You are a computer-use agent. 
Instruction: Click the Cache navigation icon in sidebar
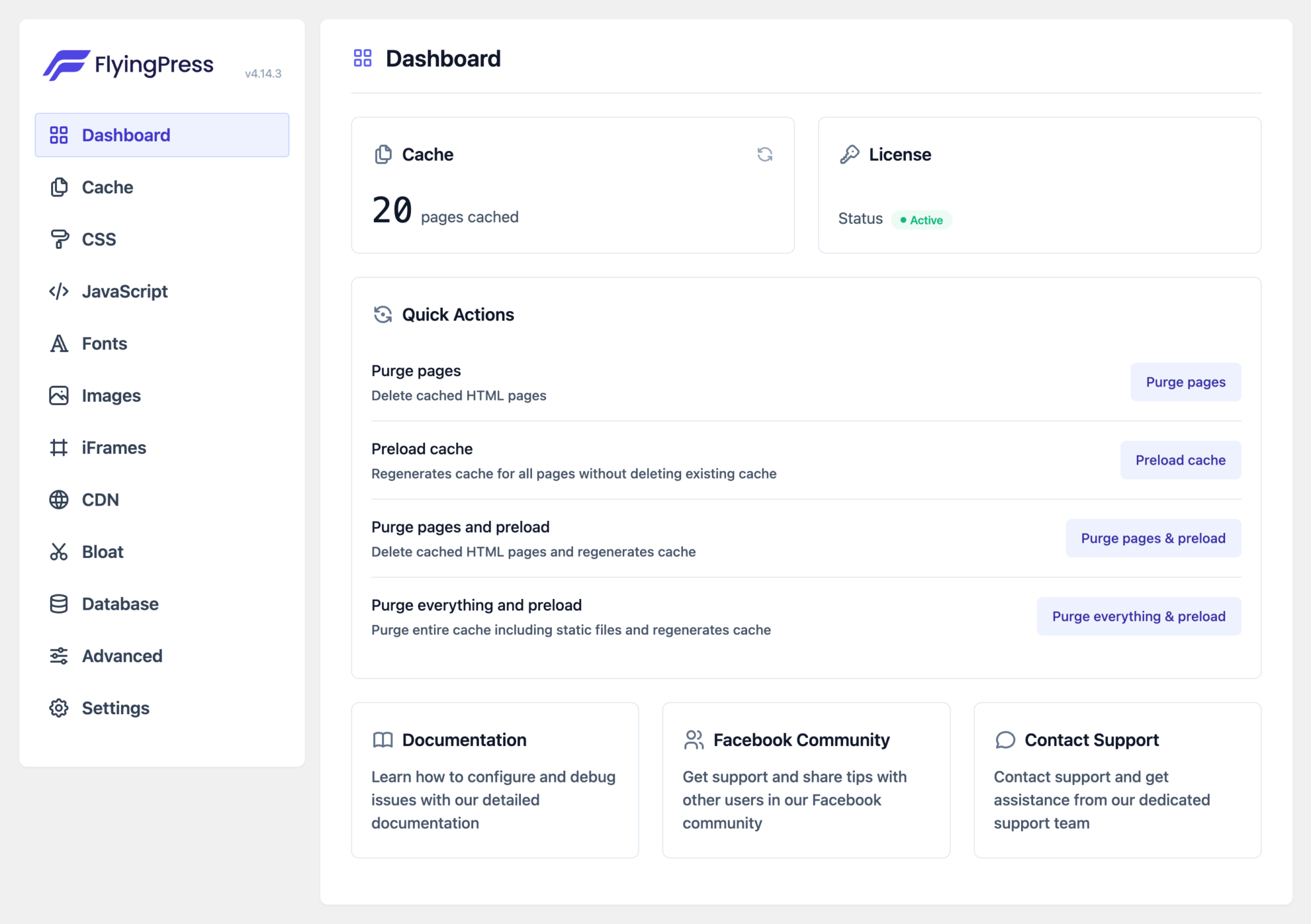coord(59,187)
